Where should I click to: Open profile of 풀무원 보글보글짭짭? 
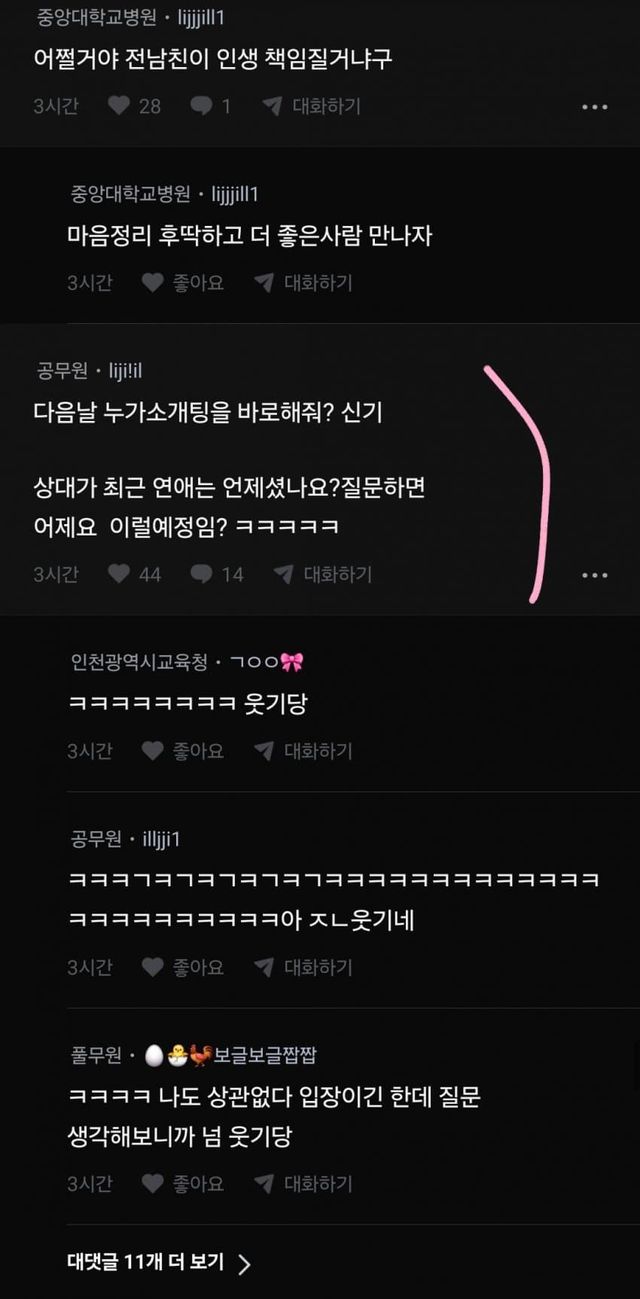193,1055
